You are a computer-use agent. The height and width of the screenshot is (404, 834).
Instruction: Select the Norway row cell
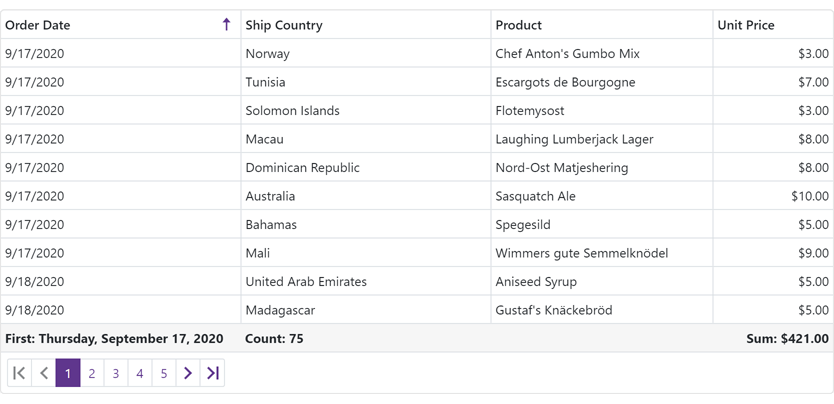267,54
